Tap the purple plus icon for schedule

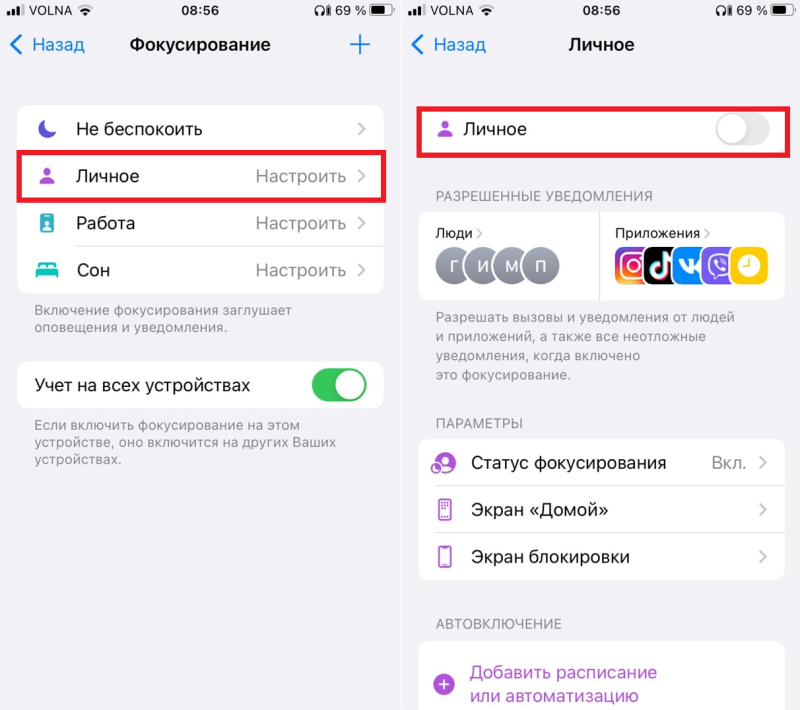[x=444, y=684]
